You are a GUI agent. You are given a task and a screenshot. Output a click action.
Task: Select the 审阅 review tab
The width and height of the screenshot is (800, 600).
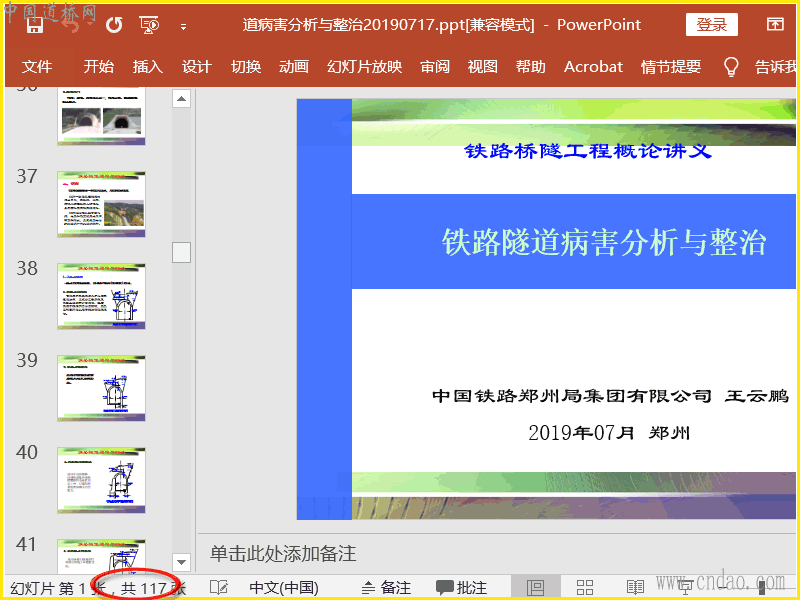click(435, 66)
